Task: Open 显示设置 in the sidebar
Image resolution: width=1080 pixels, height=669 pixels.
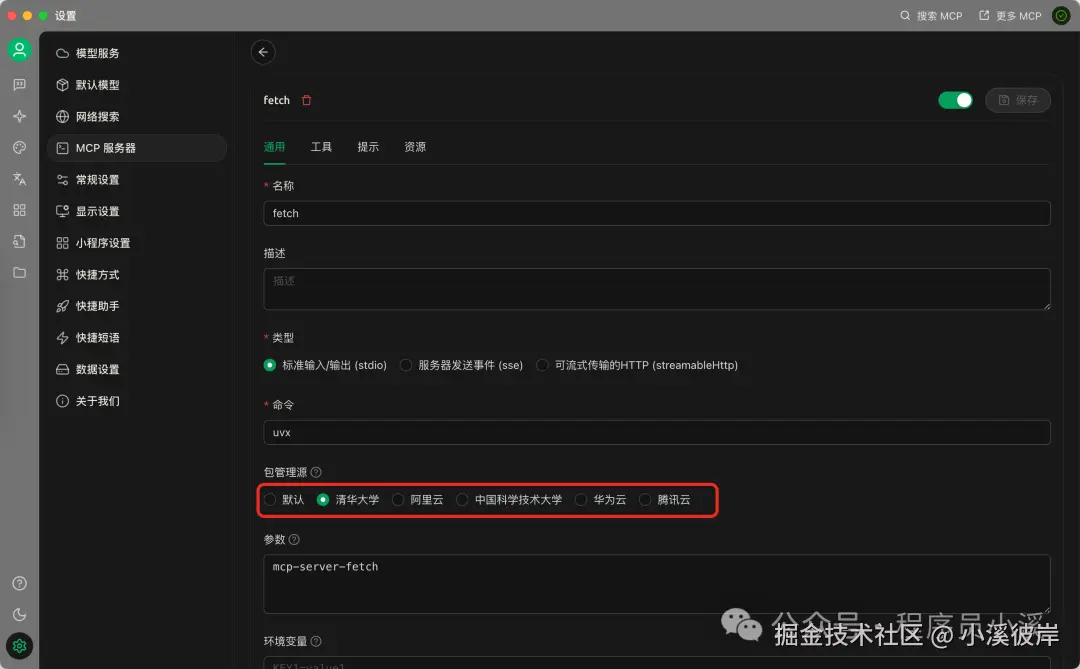Action: [136, 212]
